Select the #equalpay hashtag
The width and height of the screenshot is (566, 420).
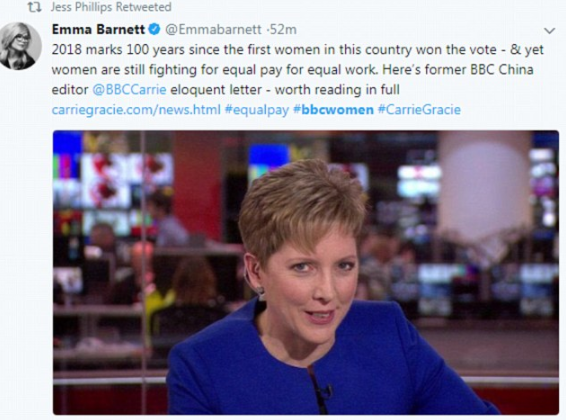pyautogui.click(x=257, y=110)
